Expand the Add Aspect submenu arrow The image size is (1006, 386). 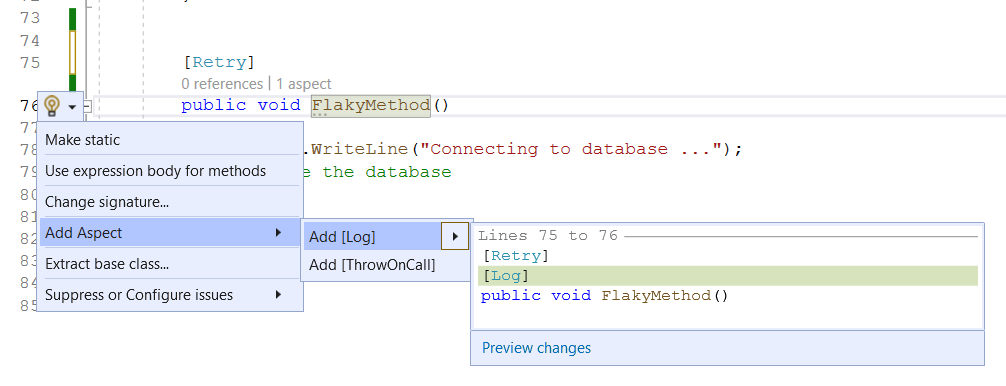click(x=278, y=233)
